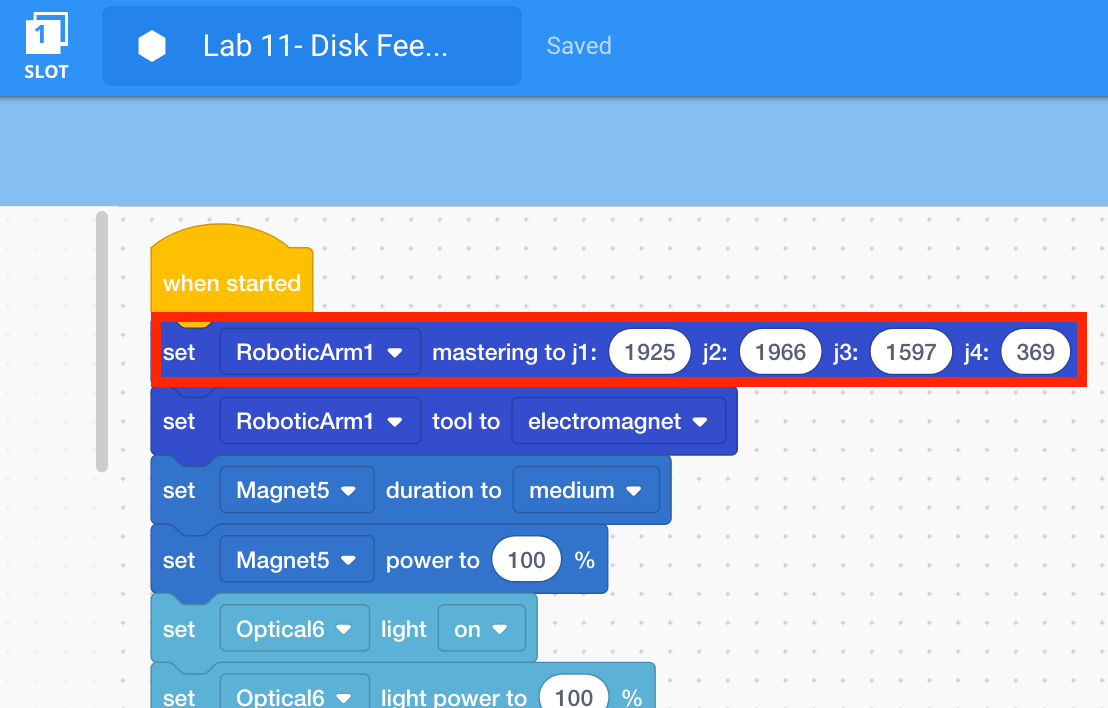Viewport: 1108px width, 708px height.
Task: Click the vertical workspace scrollbar
Action: (101, 340)
